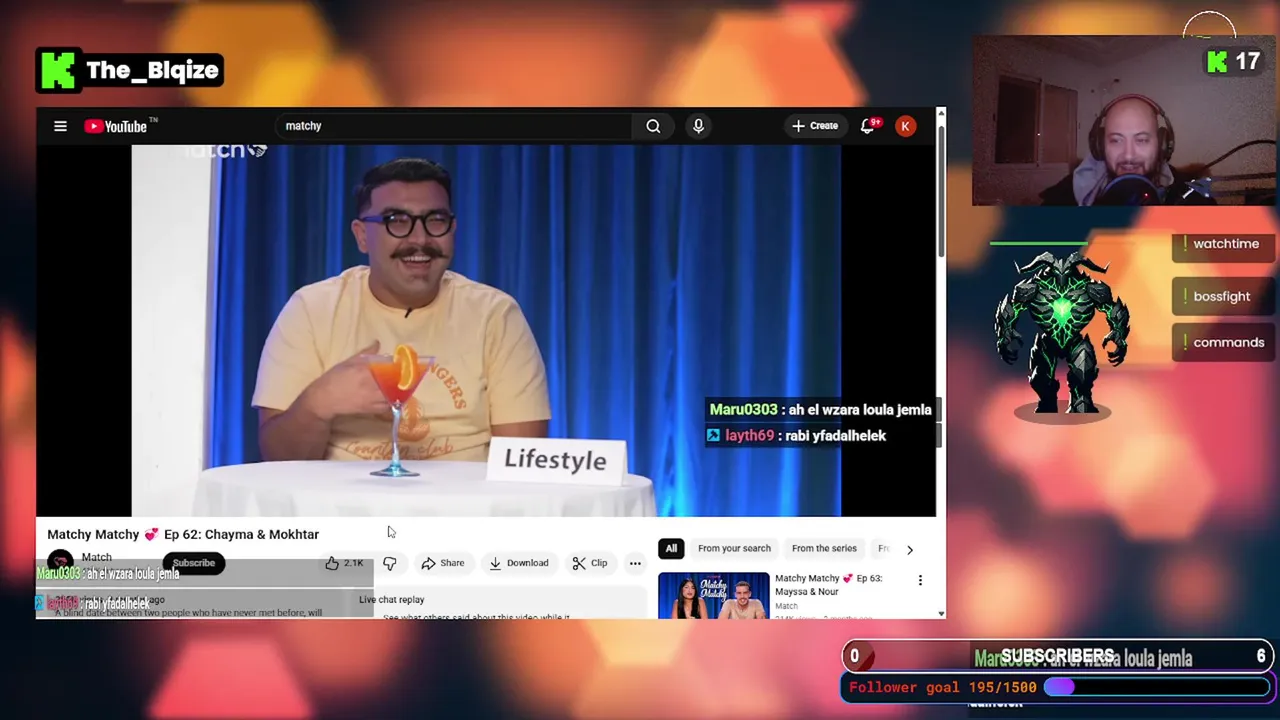The width and height of the screenshot is (1280, 720).
Task: Click The_Blqize streamer name
Action: point(152,70)
